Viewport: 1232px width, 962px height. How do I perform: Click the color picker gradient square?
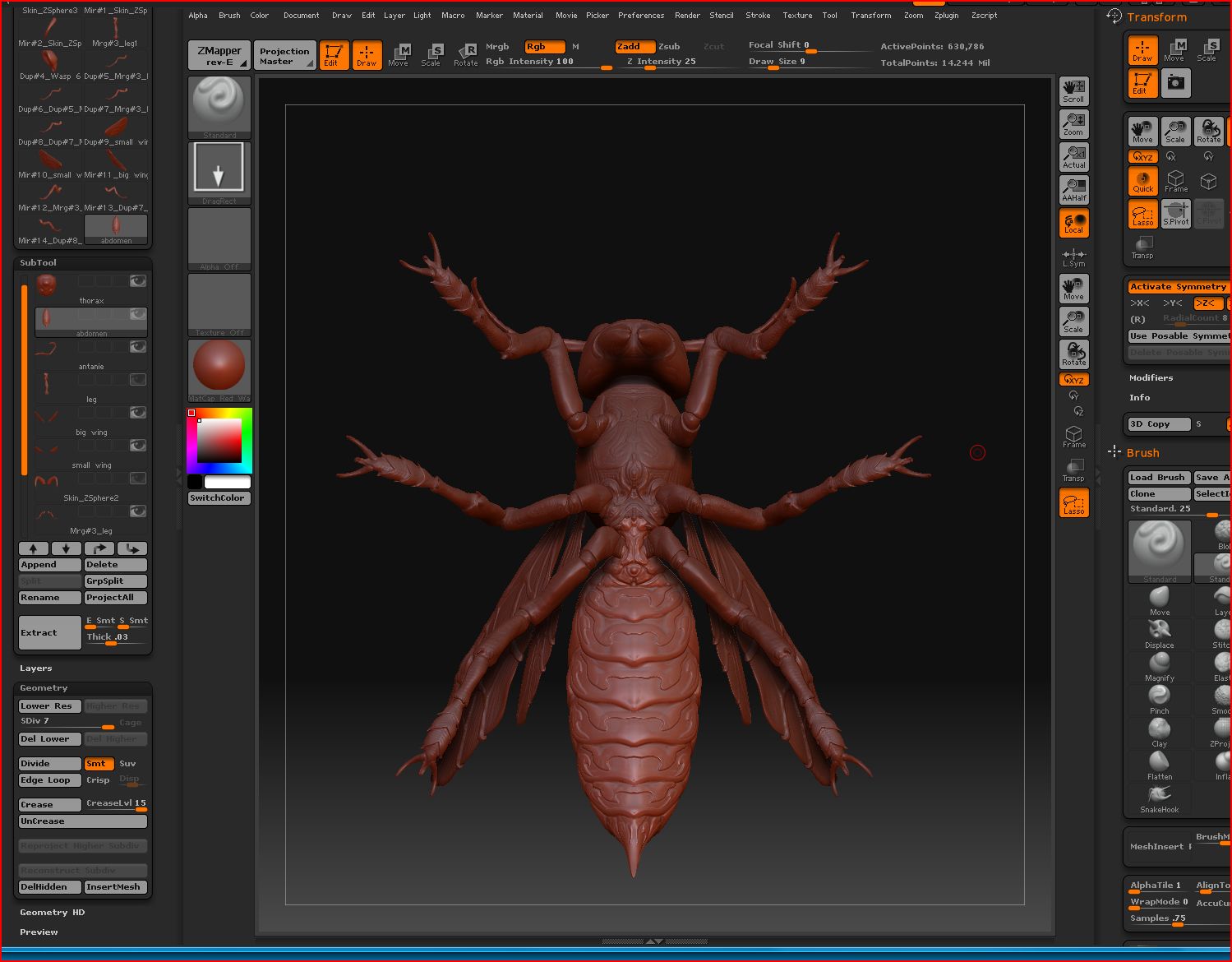[219, 441]
